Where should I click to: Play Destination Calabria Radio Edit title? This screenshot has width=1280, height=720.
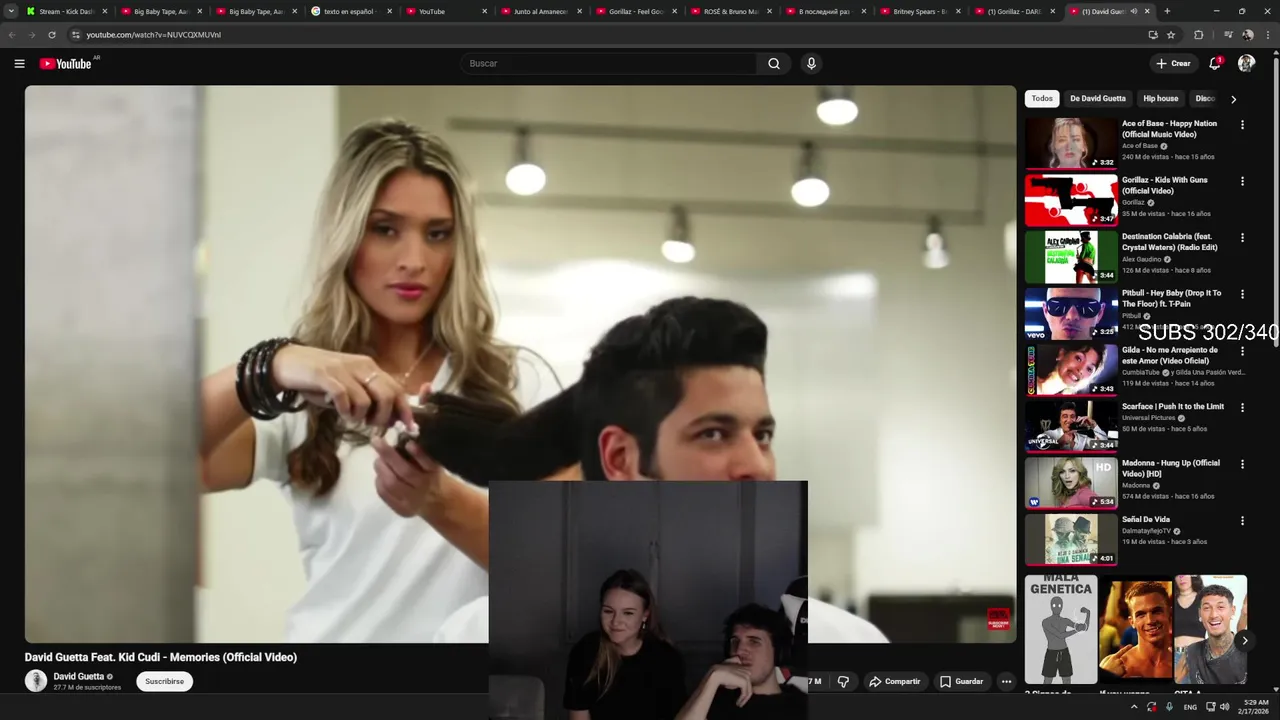1169,242
